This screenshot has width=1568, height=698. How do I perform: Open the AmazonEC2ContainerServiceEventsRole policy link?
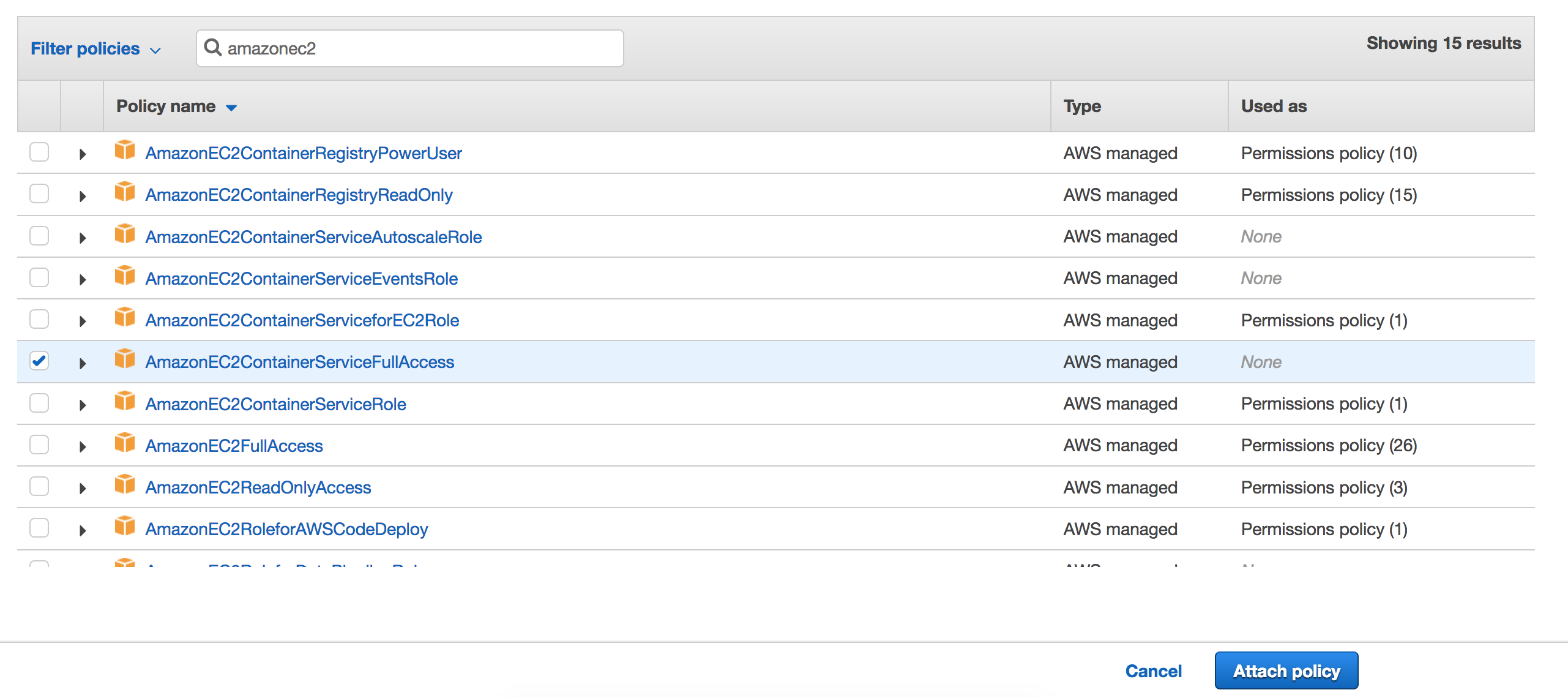[301, 279]
